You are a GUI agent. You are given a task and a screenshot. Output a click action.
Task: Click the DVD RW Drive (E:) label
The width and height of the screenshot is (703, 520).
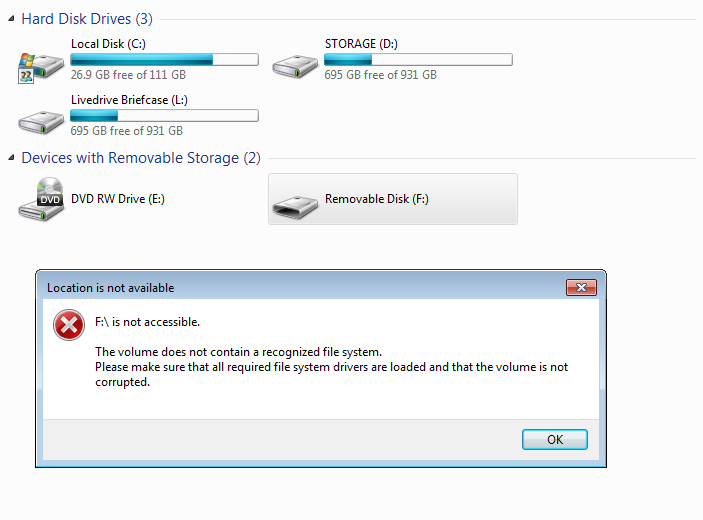point(117,199)
